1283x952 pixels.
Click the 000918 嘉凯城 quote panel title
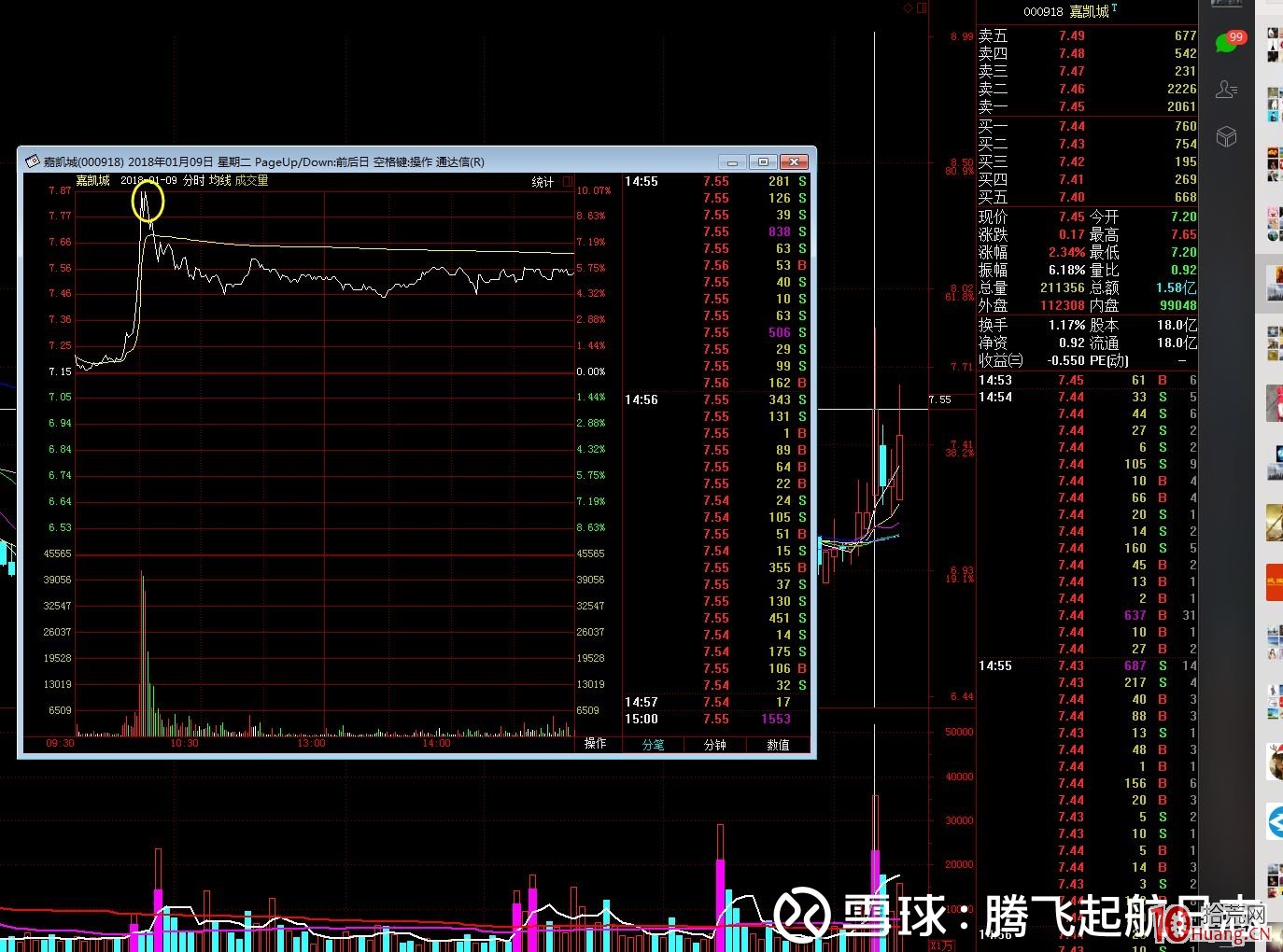coord(1070,11)
